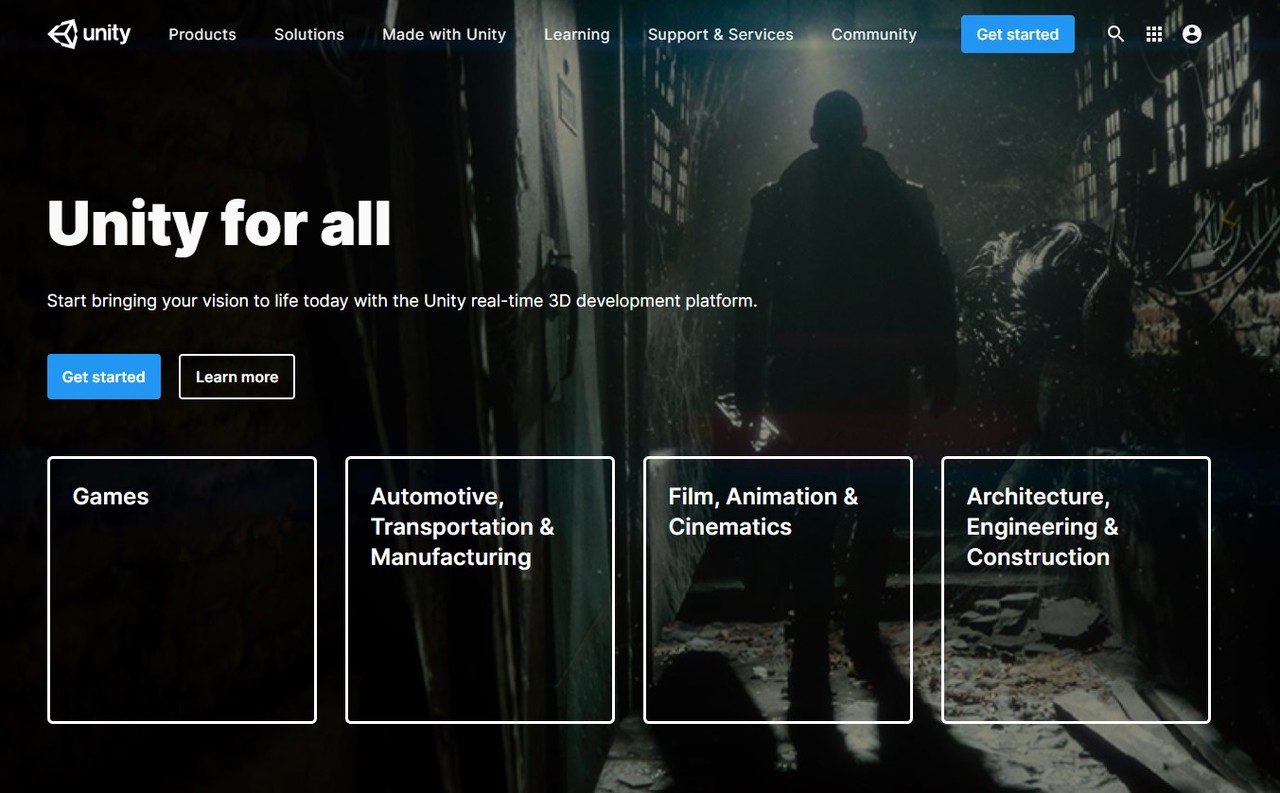Click the "Unity for all" headline

[219, 223]
